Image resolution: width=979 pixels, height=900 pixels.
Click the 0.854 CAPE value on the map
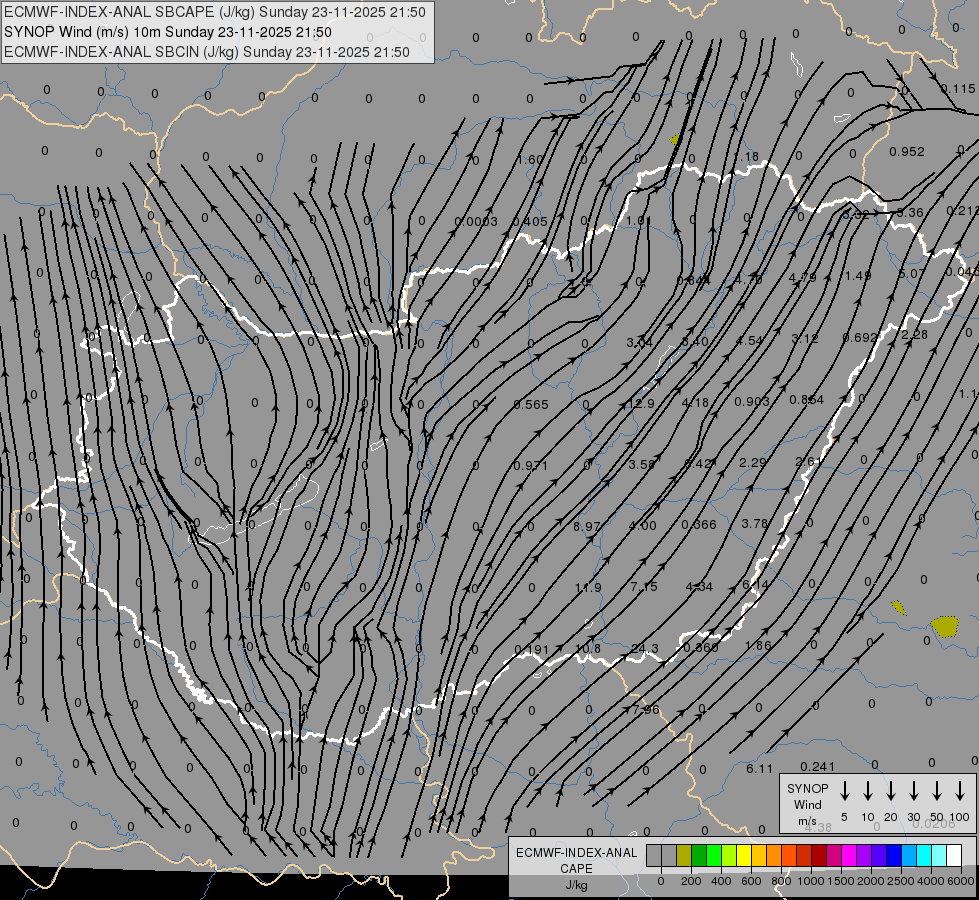[807, 400]
